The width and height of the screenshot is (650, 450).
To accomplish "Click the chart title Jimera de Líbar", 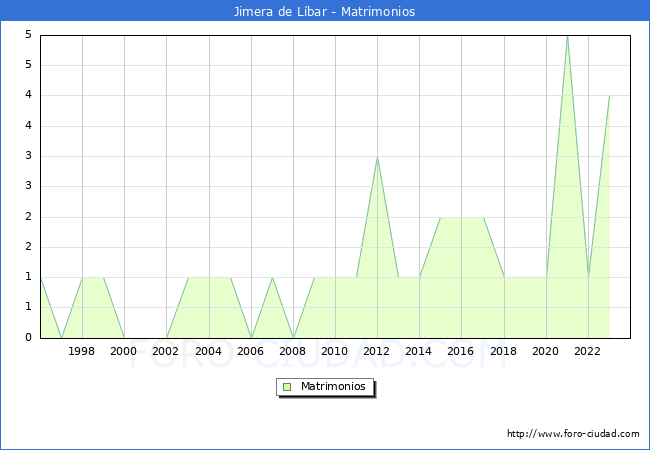I will tap(324, 11).
